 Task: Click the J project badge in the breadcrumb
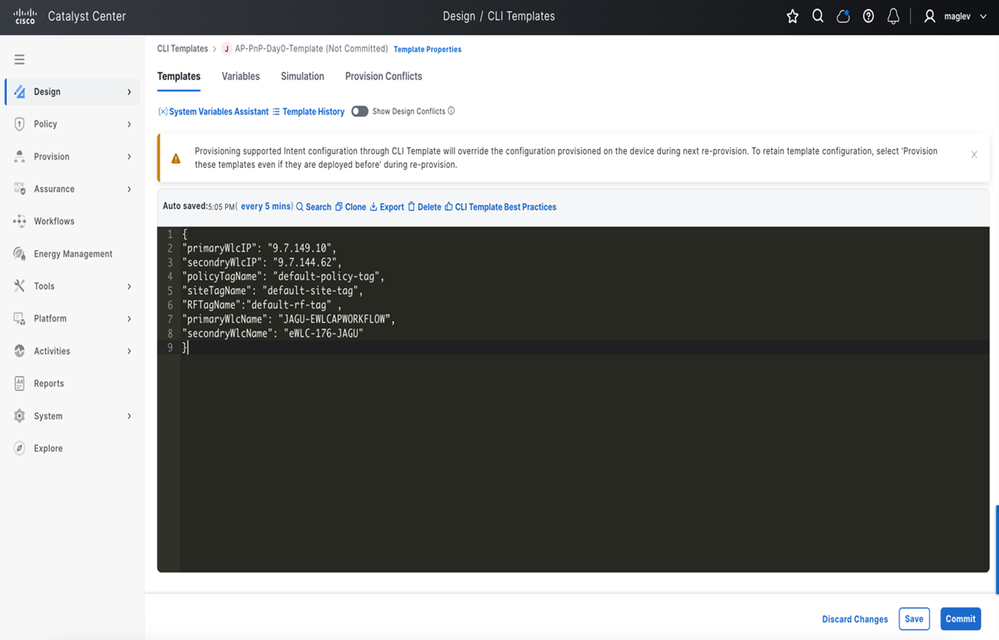[x=226, y=49]
